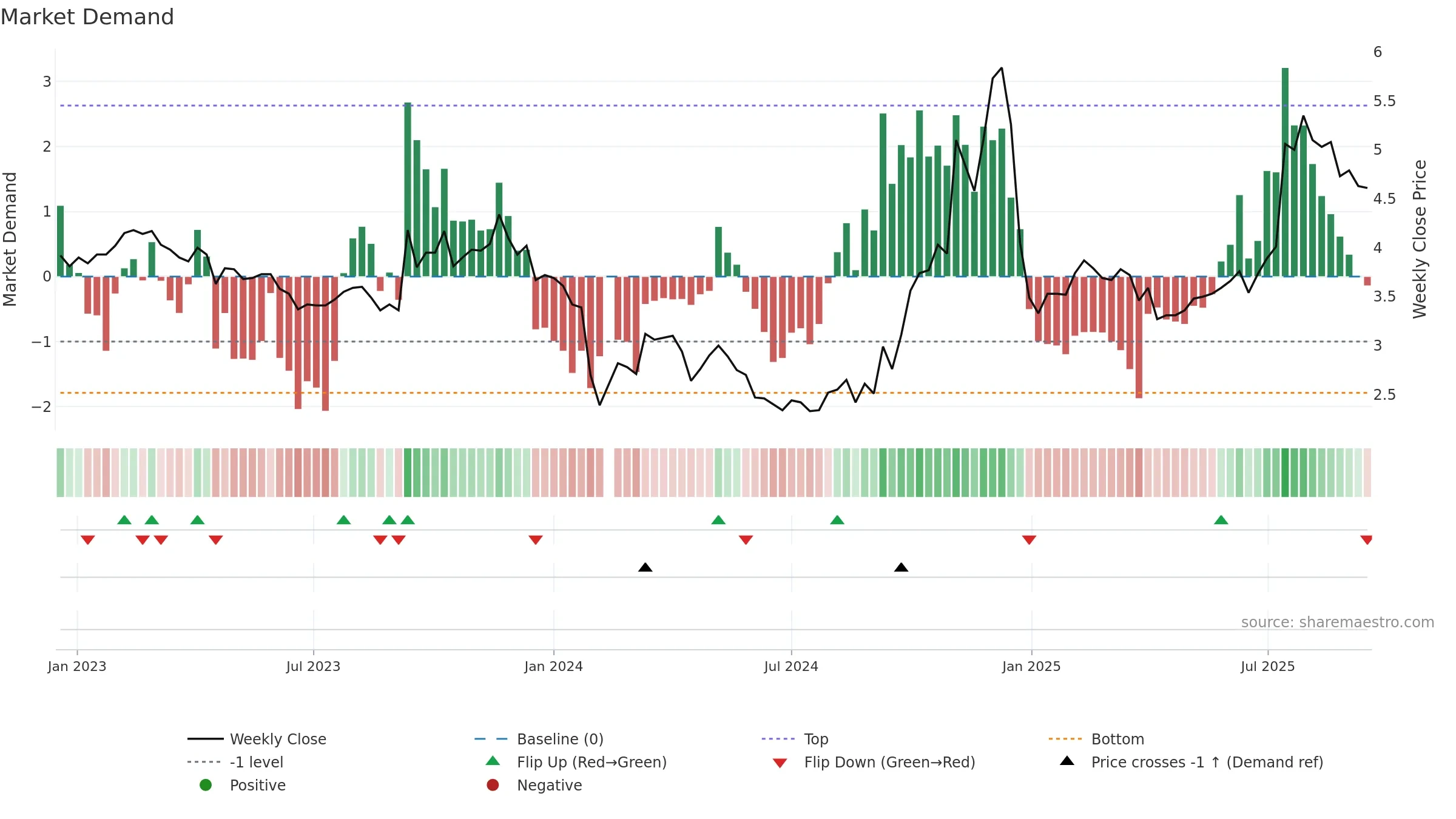
Task: Toggle Flip Up (Red→Green) legend entry
Action: [576, 762]
